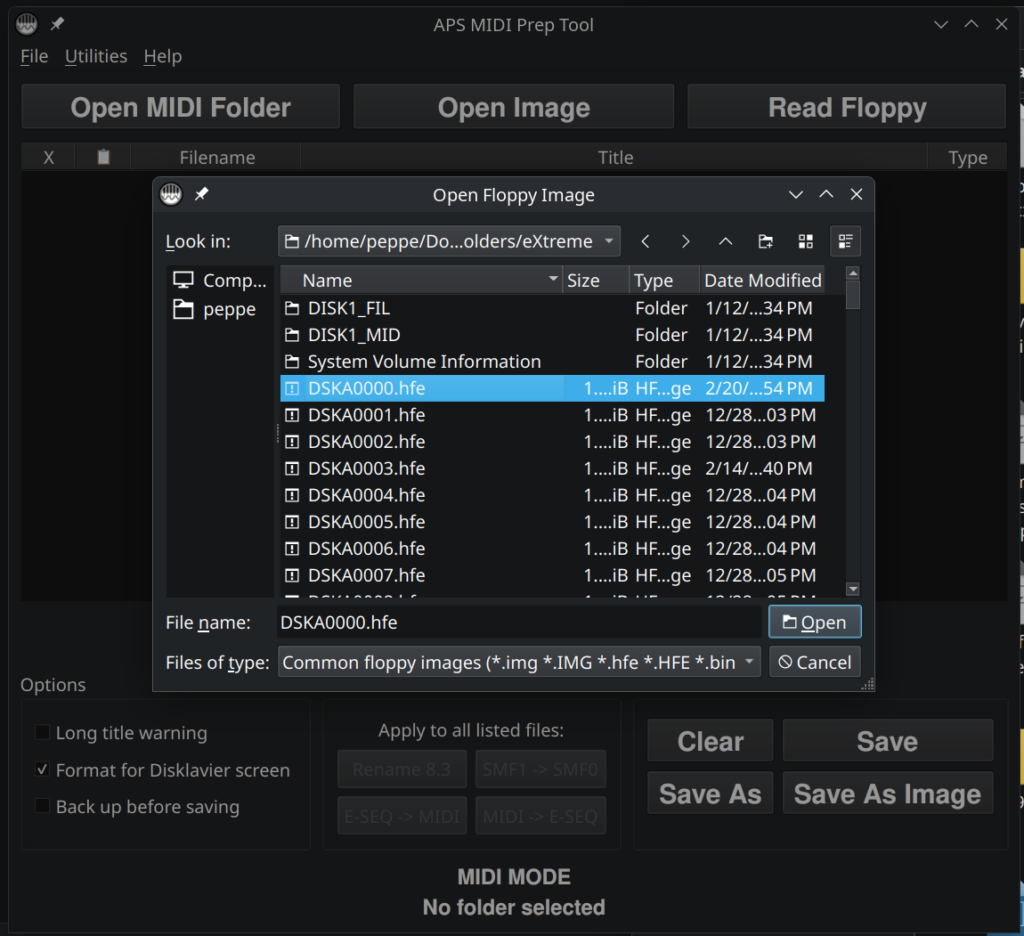
Task: Pin the Open Floppy Image dialog
Action: tap(199, 194)
